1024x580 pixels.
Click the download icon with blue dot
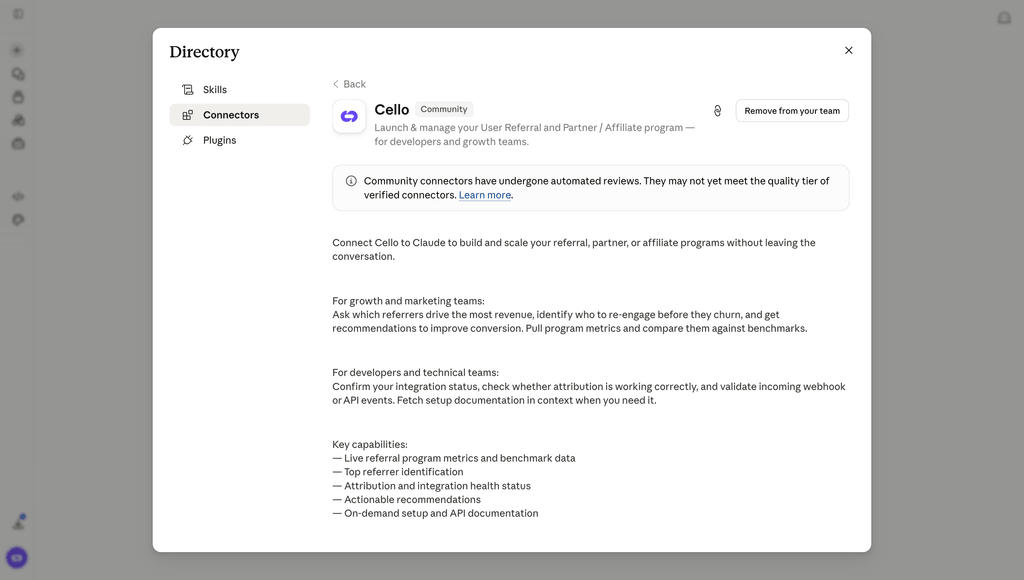(18, 523)
